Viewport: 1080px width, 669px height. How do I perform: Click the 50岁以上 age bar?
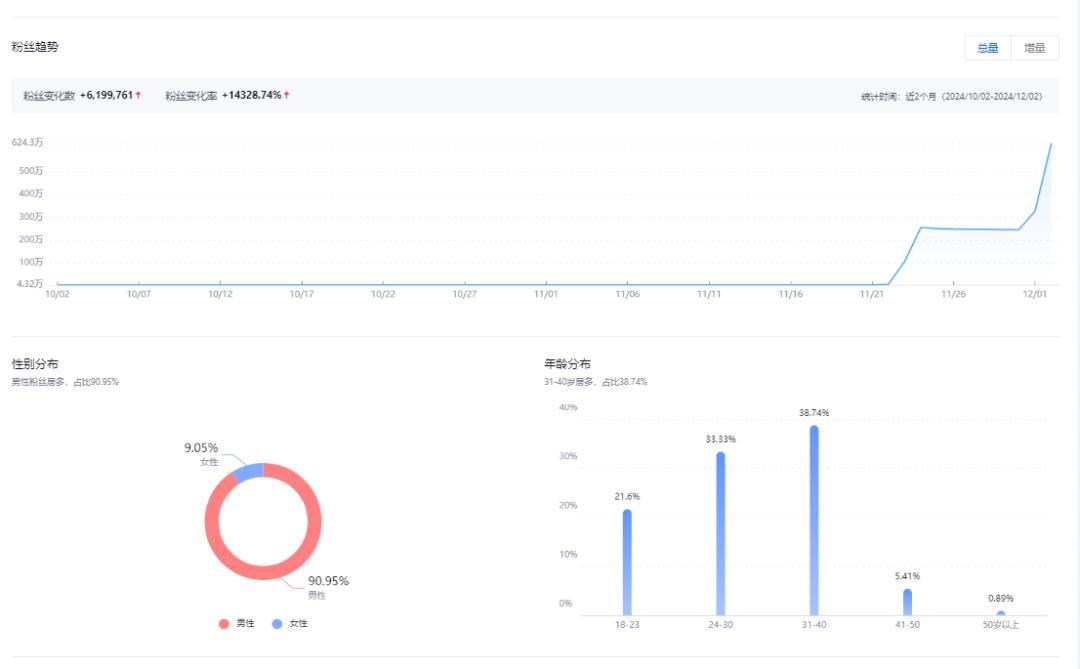pos(1000,613)
